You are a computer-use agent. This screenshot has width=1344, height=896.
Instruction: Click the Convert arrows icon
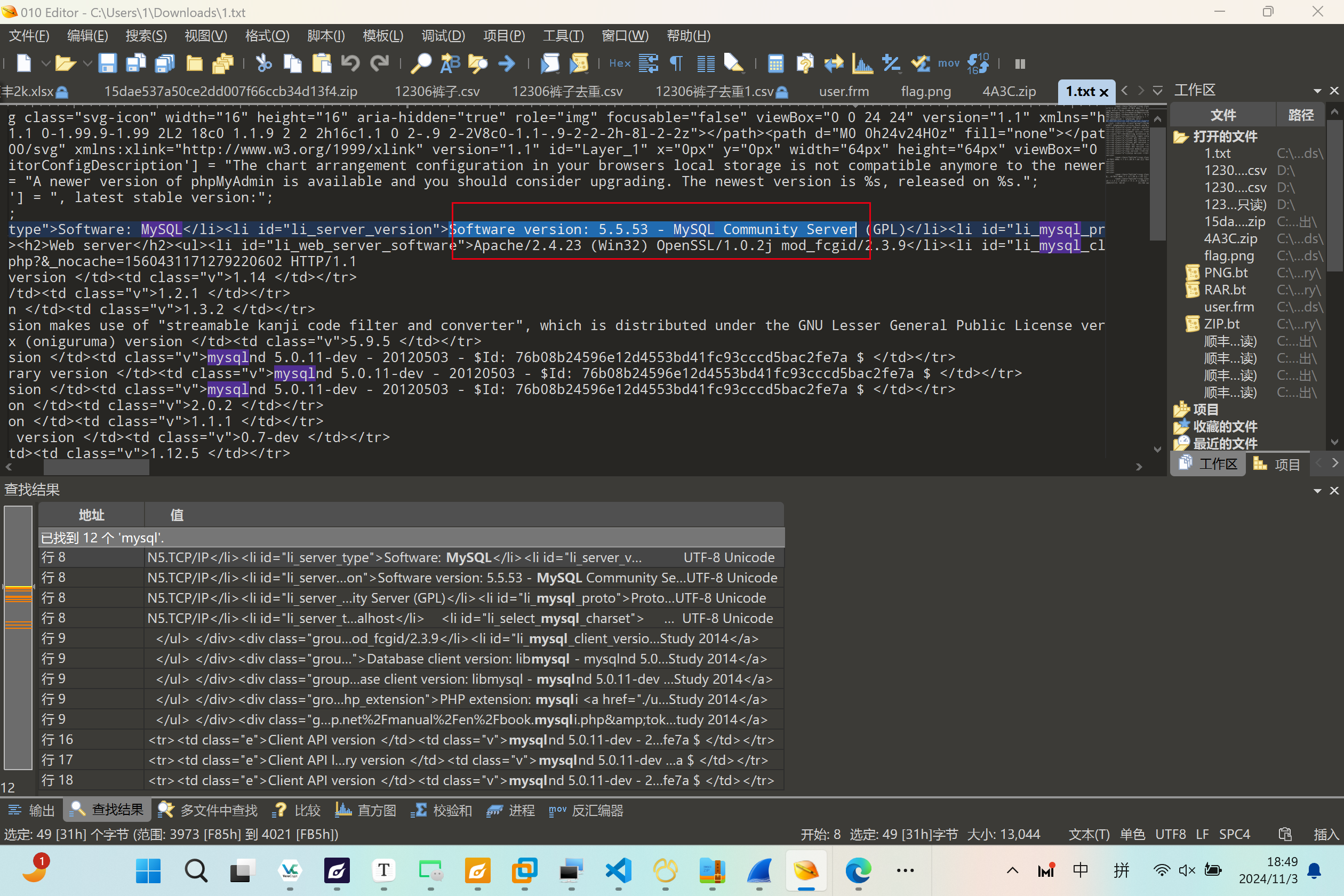click(x=834, y=63)
